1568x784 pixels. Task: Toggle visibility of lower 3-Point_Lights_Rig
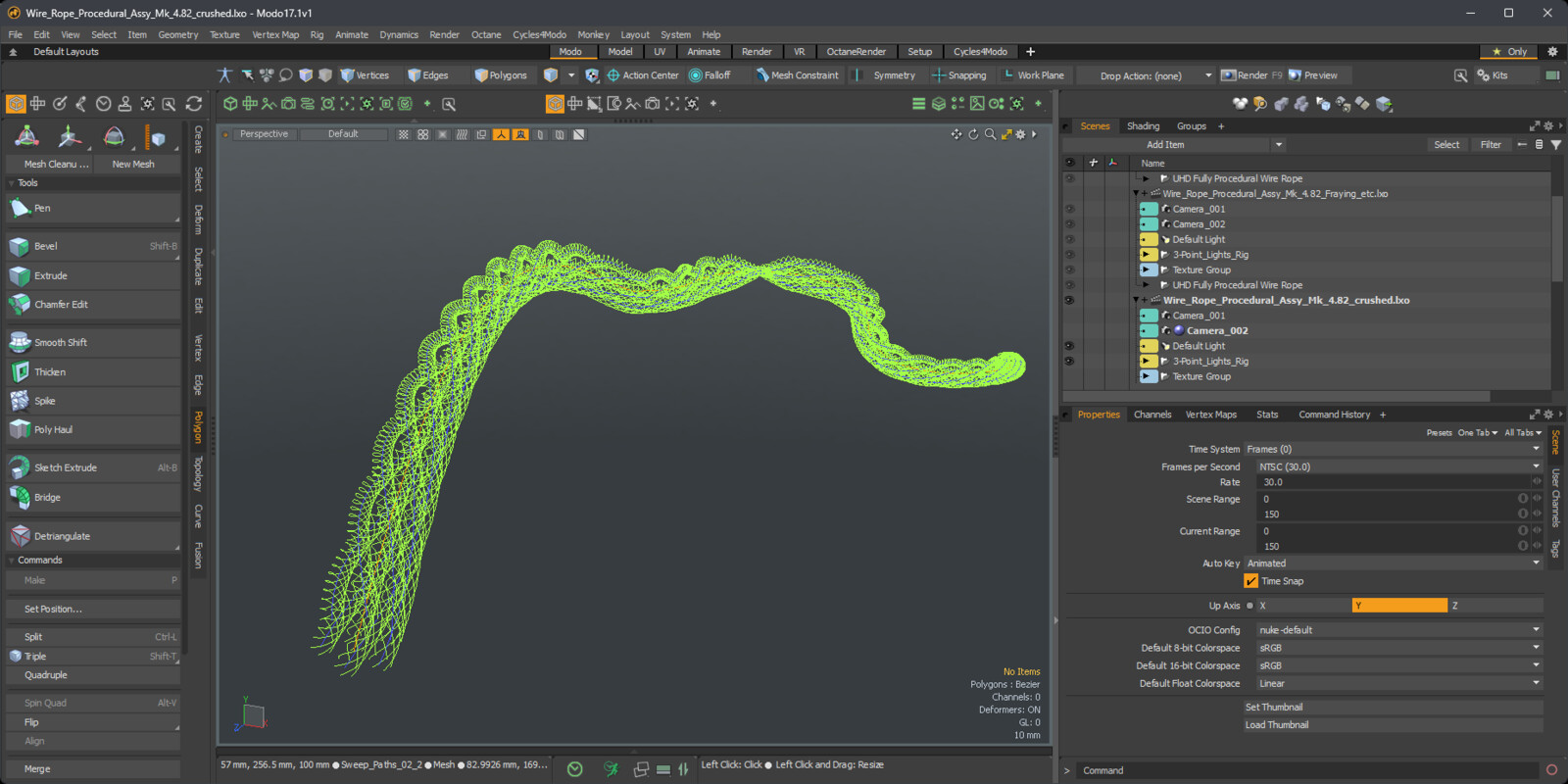tap(1069, 361)
